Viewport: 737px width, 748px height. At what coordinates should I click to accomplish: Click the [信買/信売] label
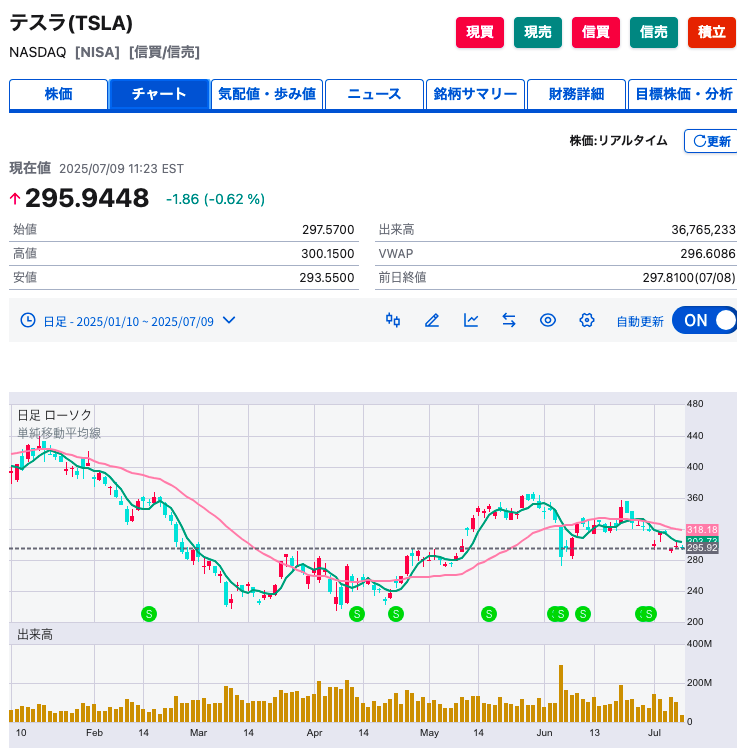click(164, 52)
